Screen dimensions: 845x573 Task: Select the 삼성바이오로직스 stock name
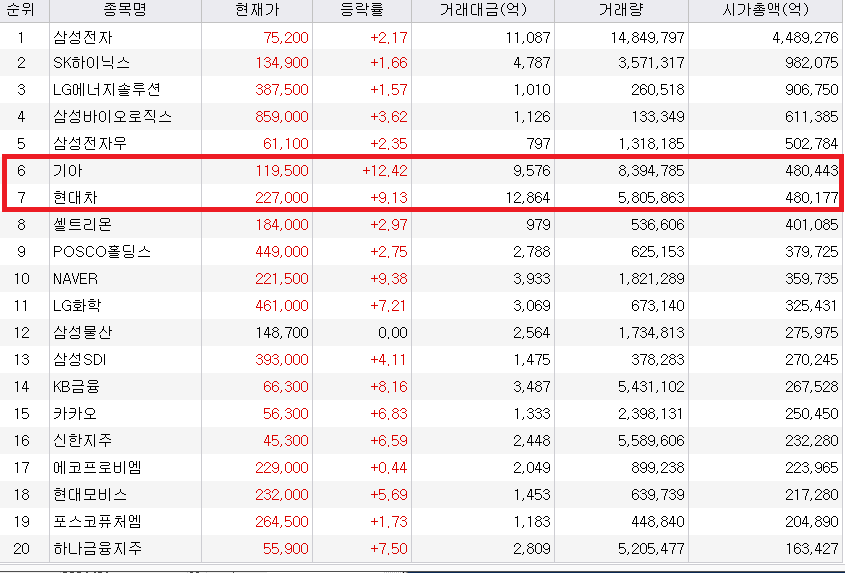pos(112,116)
